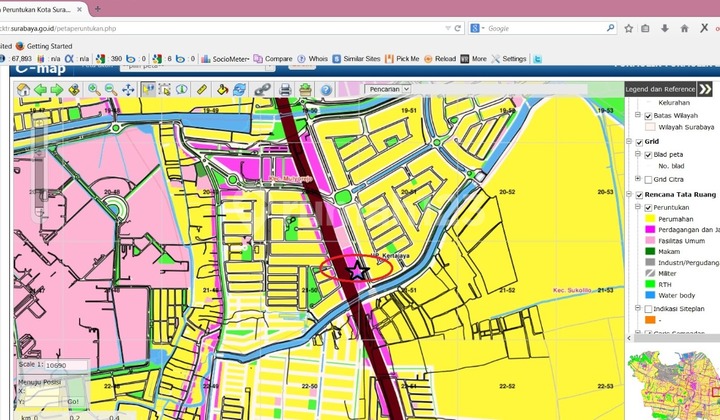The image size is (720, 420).
Task: Expand the Grid Citra tree node
Action: click(x=639, y=179)
